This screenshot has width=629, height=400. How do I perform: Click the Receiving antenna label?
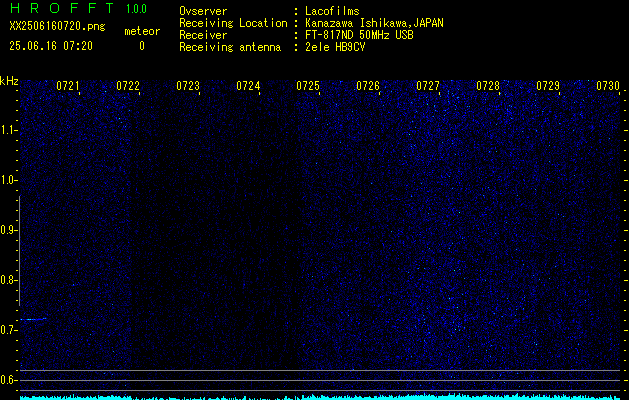point(230,47)
